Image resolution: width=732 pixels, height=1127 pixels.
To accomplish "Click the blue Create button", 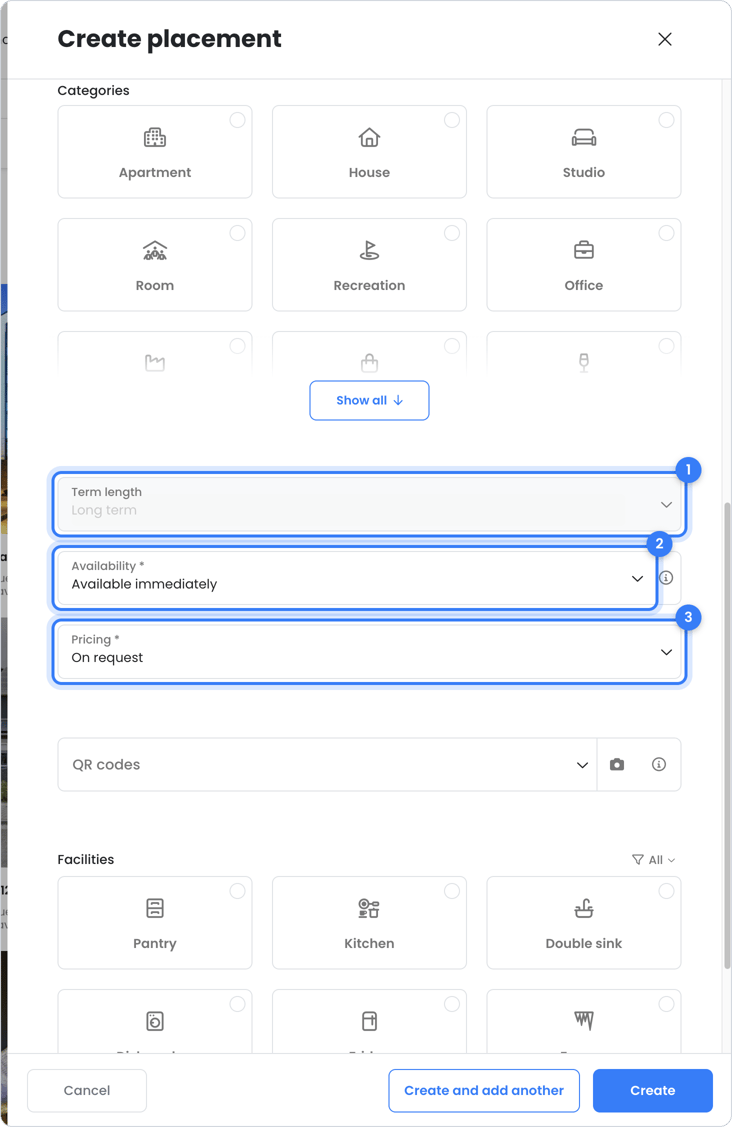I will (x=653, y=1090).
